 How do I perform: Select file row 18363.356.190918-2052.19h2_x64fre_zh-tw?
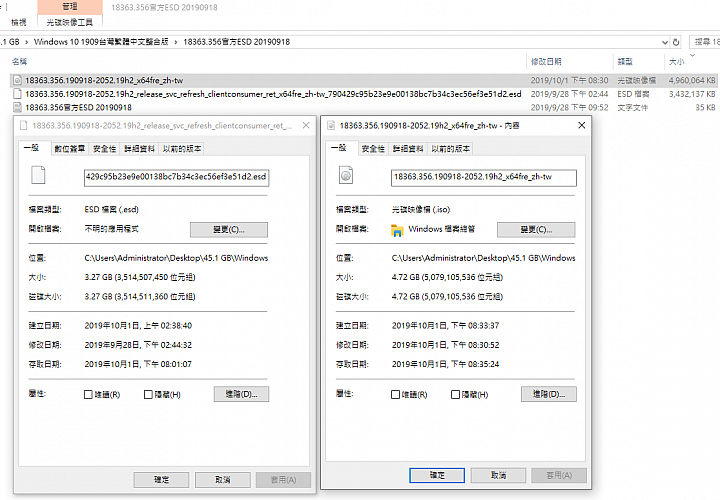pos(364,80)
